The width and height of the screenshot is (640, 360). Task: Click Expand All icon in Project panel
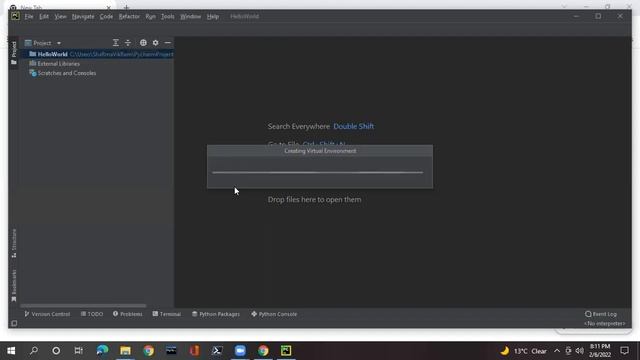click(116, 43)
